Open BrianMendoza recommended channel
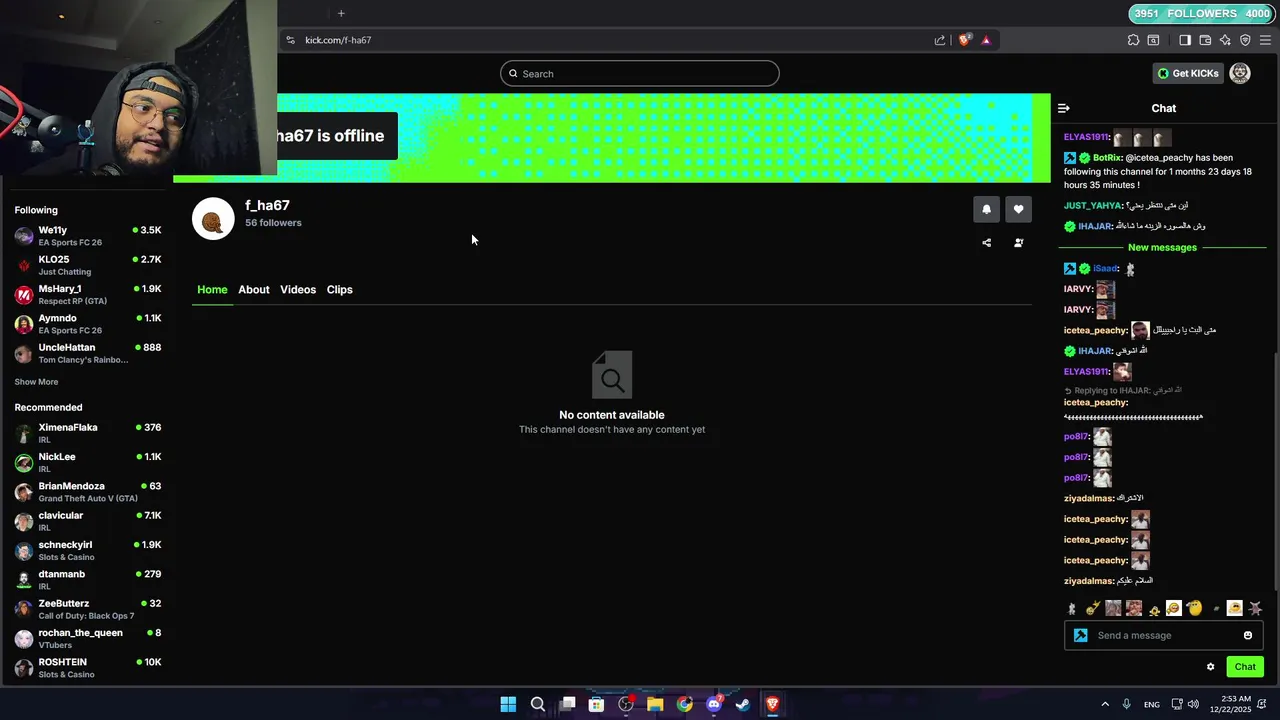This screenshot has height=720, width=1280. [x=88, y=492]
